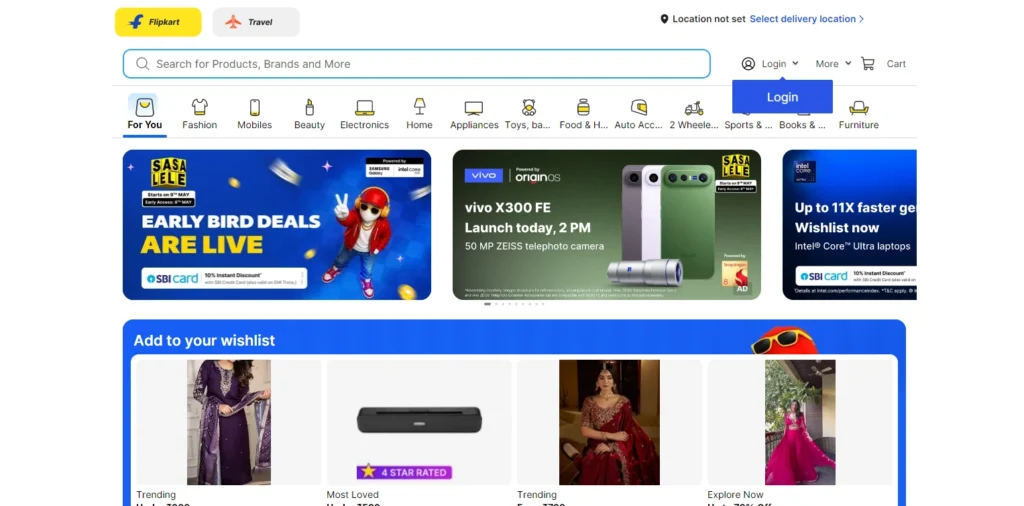Click the Cart text link
This screenshot has height=506, width=1024.
click(896, 64)
